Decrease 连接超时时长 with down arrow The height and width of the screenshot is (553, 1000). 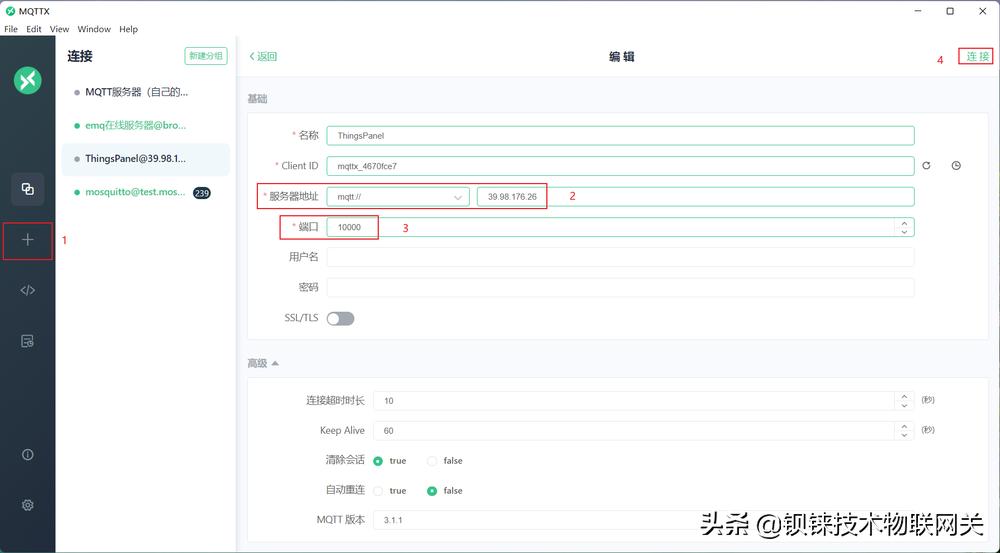[x=904, y=405]
